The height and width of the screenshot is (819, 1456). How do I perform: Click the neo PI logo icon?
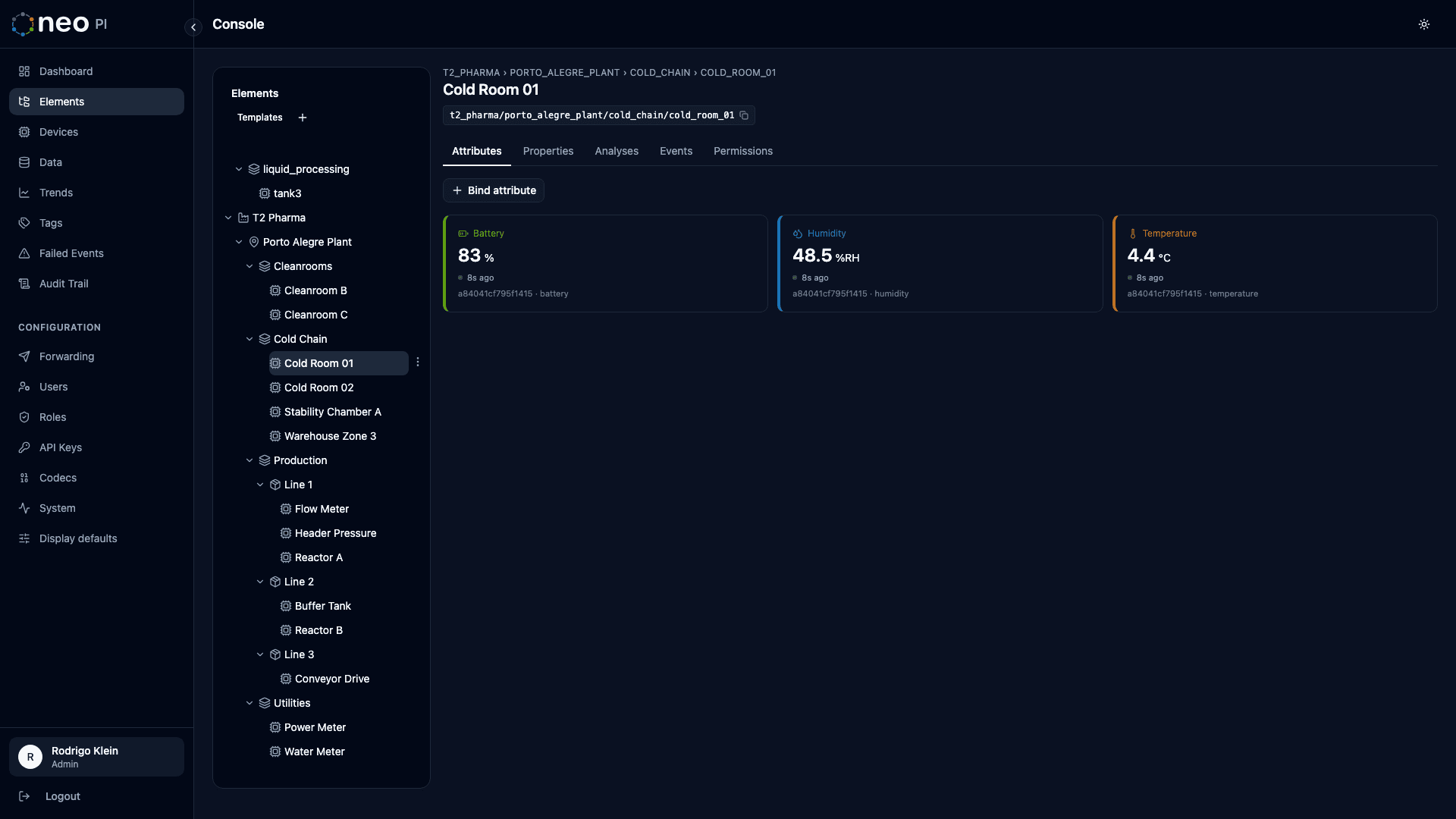(x=23, y=24)
